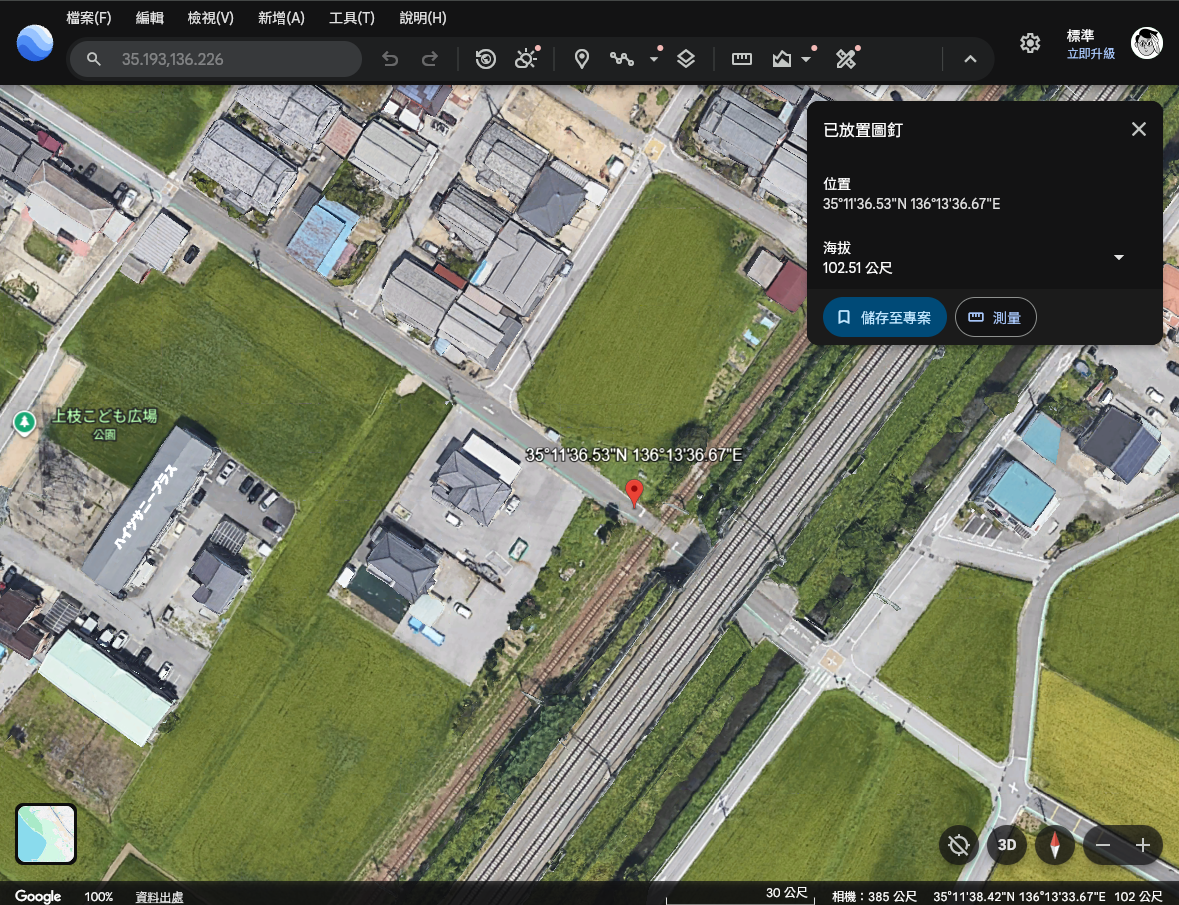Toggle the rotation lock button beside 3D
The image size is (1179, 905).
coord(959,845)
